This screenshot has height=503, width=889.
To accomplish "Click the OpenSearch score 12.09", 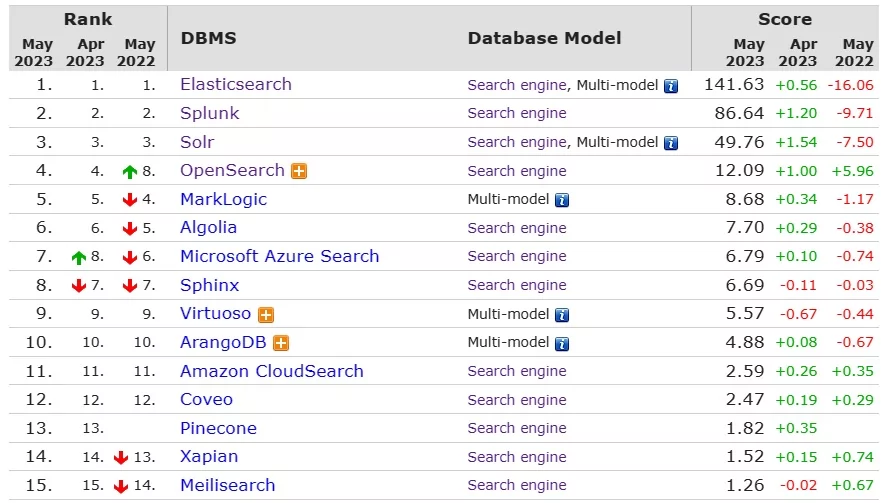I will tap(739, 171).
